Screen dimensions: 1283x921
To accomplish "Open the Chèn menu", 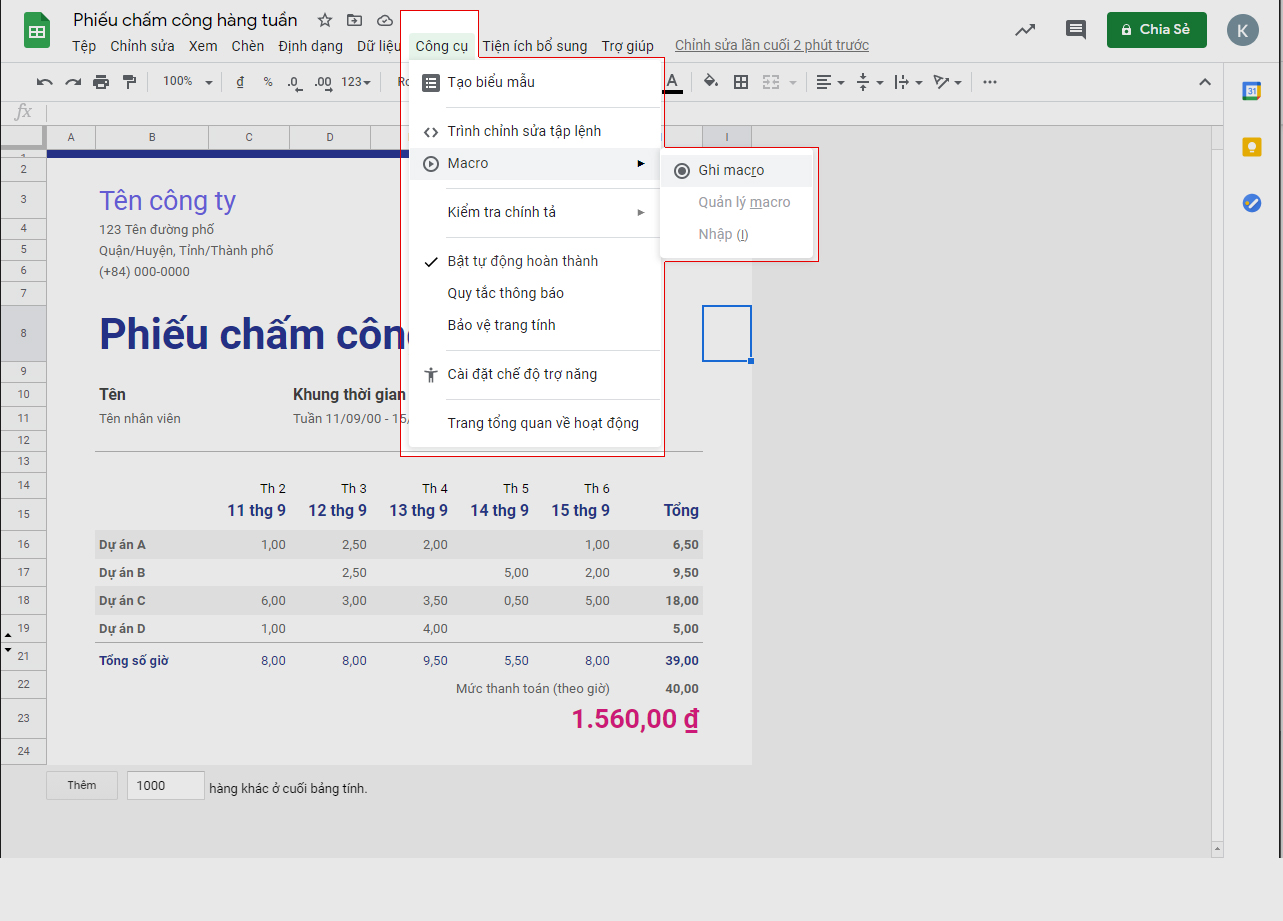I will point(247,46).
